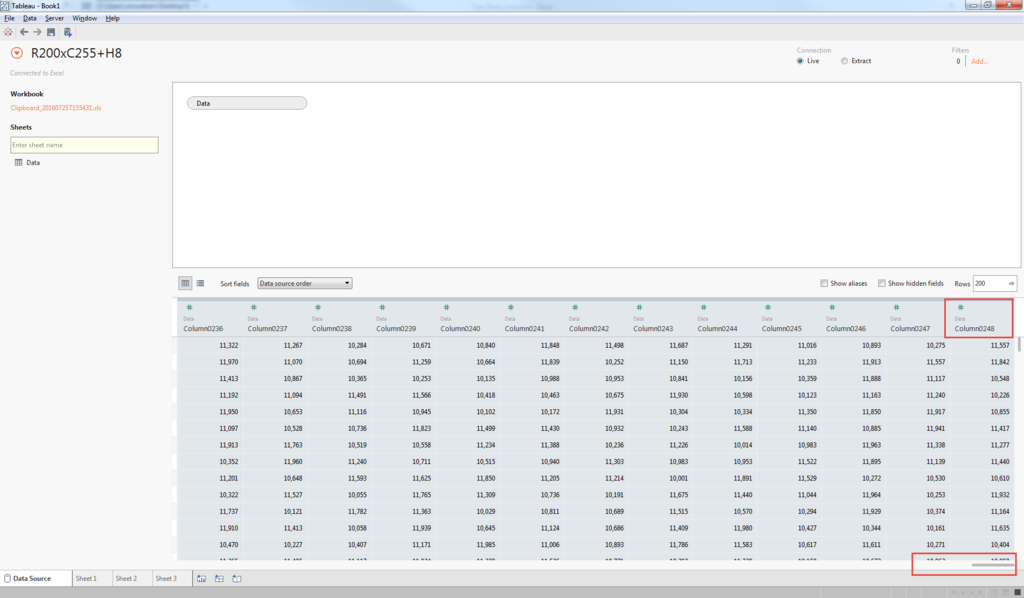Click the Column0240 header name
The height and width of the screenshot is (598, 1024).
pyautogui.click(x=460, y=328)
